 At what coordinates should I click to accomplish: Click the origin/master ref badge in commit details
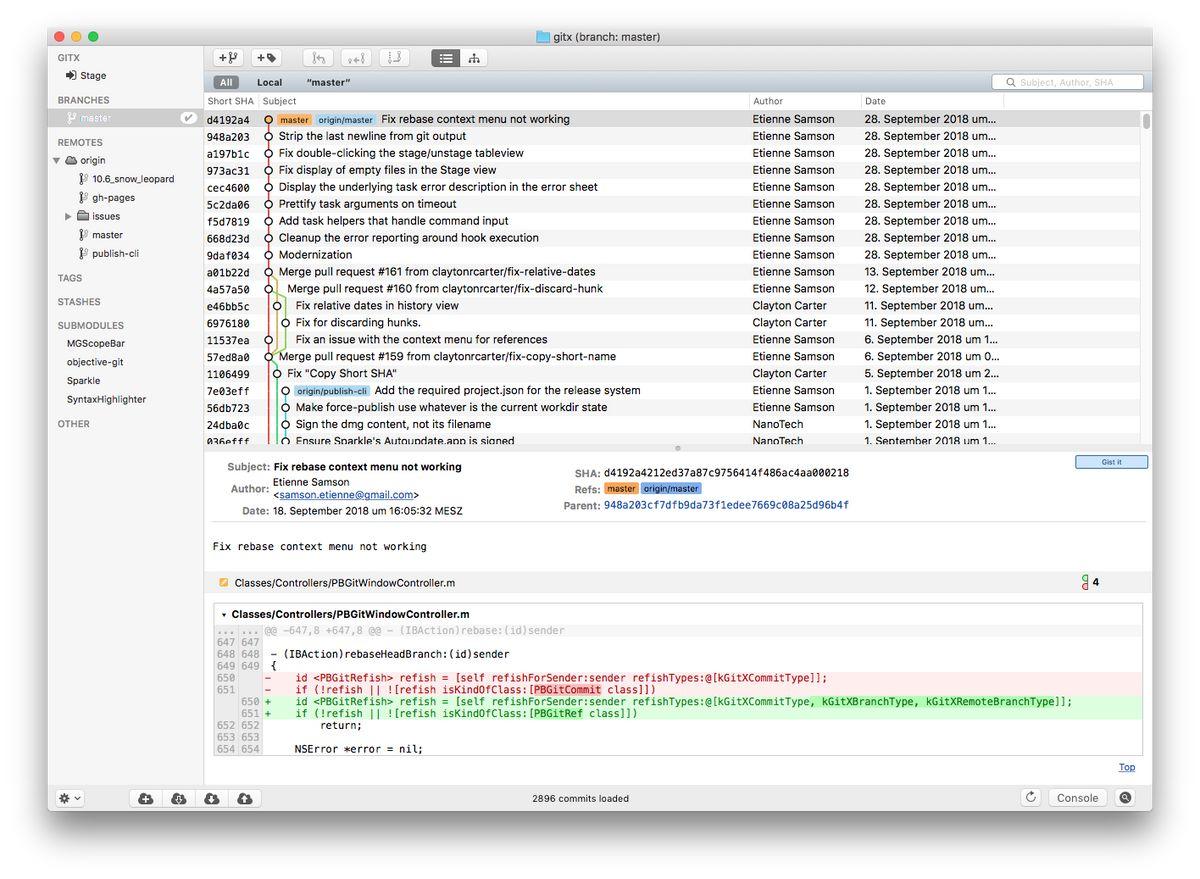pyautogui.click(x=671, y=489)
